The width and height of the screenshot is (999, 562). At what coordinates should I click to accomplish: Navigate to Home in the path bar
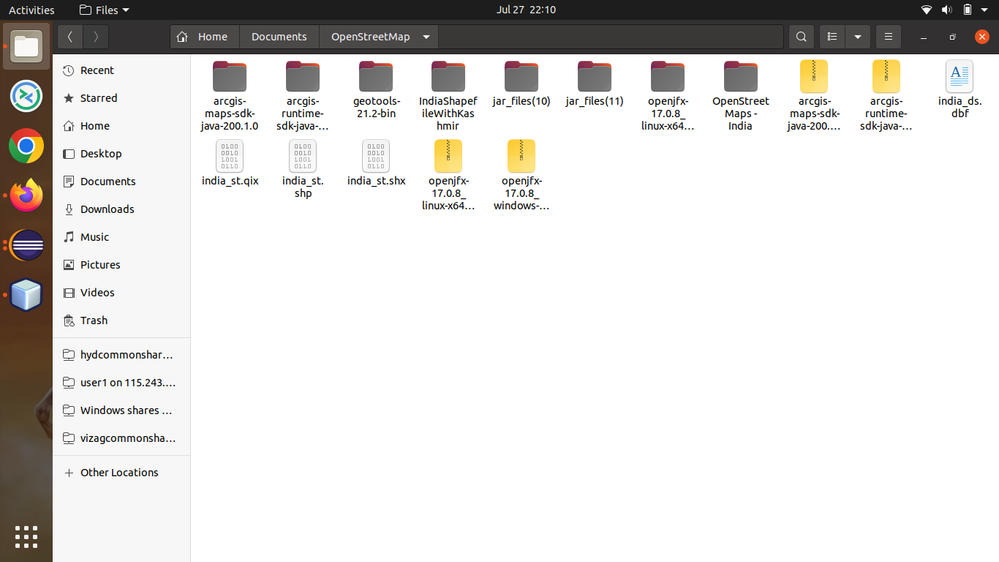[x=205, y=37]
